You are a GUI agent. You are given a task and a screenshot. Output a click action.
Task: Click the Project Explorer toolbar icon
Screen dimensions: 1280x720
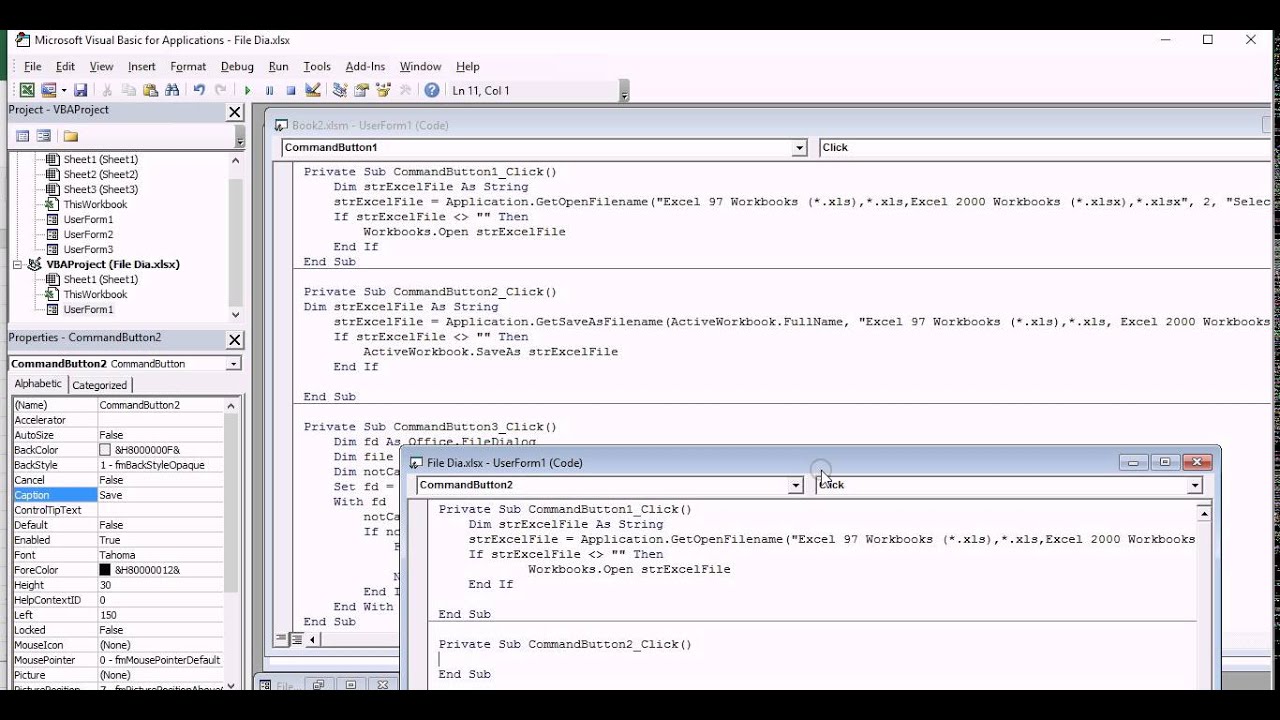[340, 90]
